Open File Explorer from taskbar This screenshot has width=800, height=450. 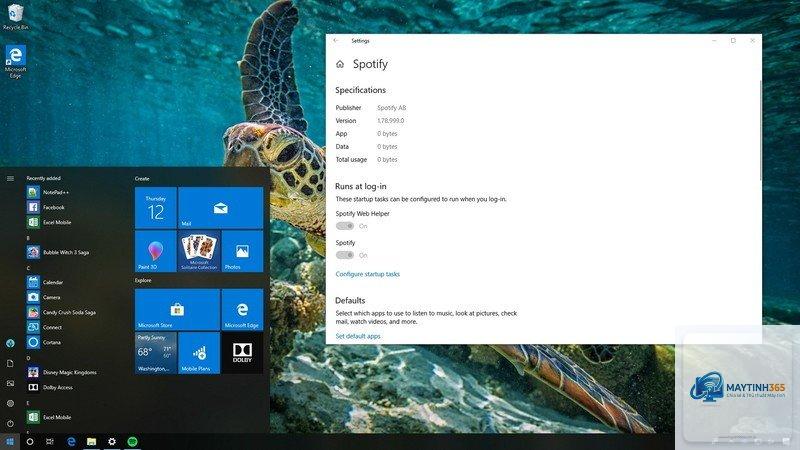point(91,442)
